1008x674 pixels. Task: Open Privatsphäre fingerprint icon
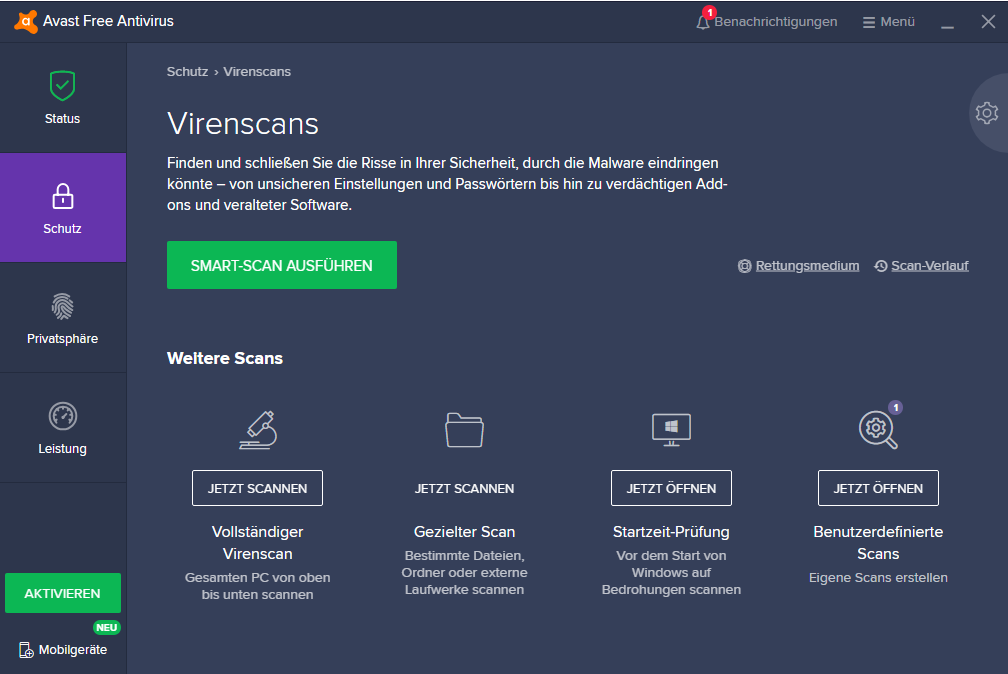tap(62, 306)
